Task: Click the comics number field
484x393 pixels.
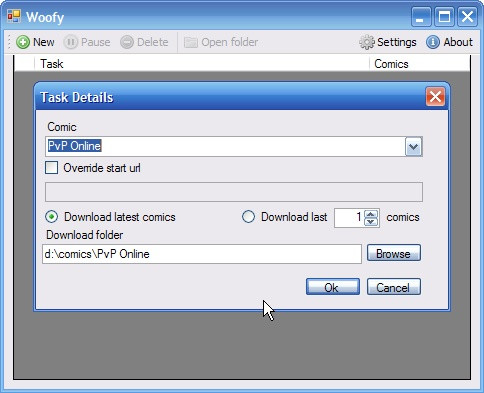Action: click(349, 218)
